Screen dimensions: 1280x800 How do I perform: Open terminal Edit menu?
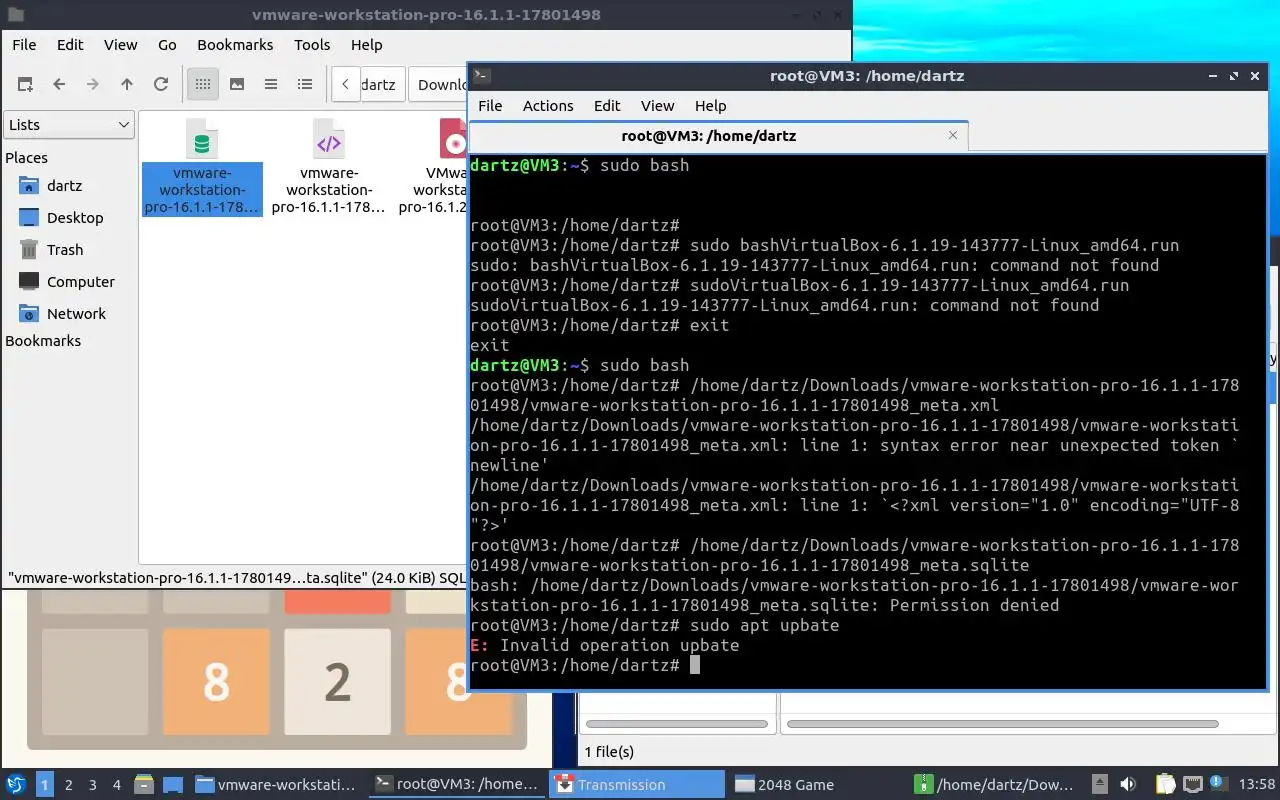pyautogui.click(x=607, y=106)
